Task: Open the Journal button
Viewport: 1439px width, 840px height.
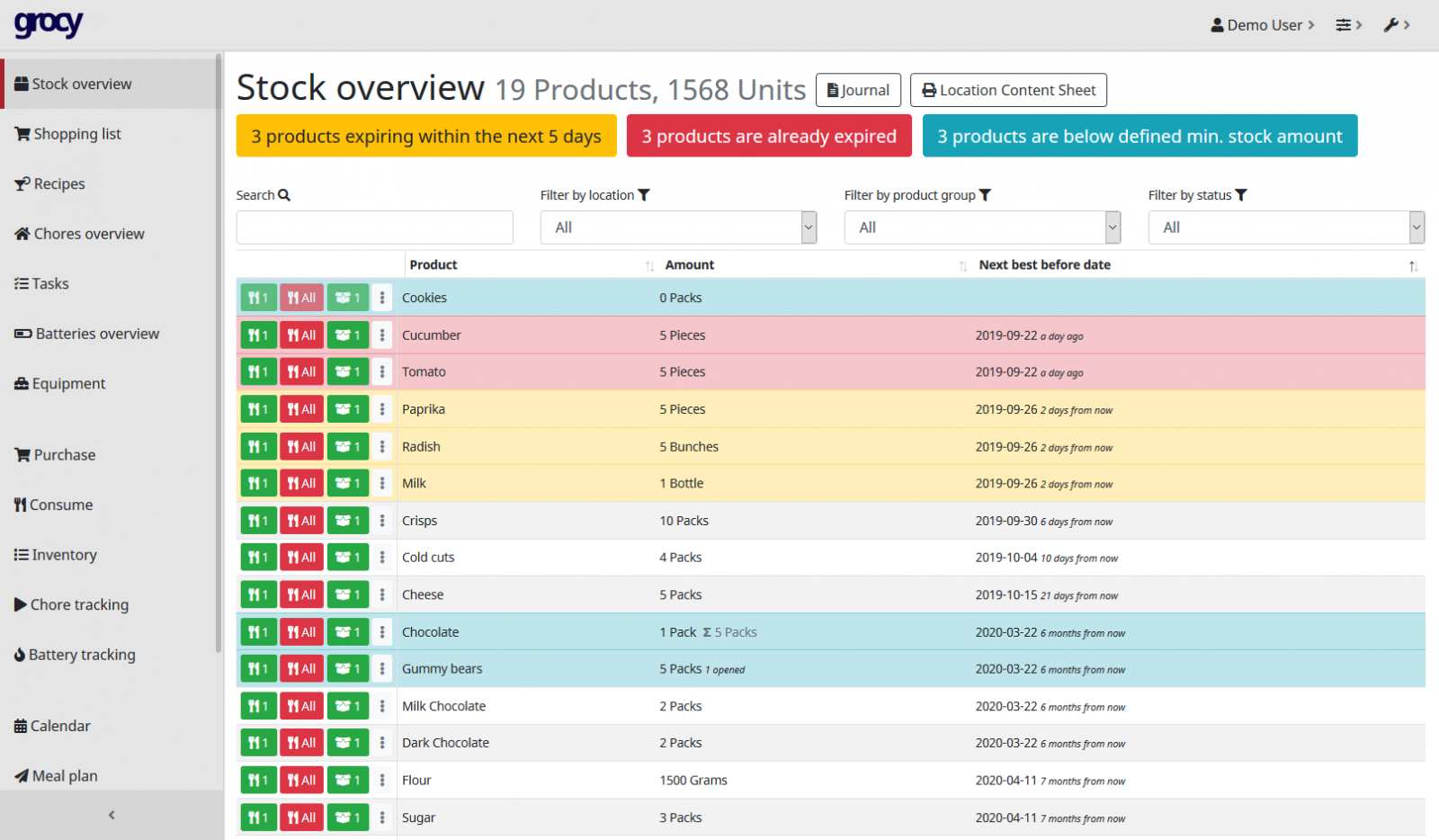Action: [x=858, y=90]
